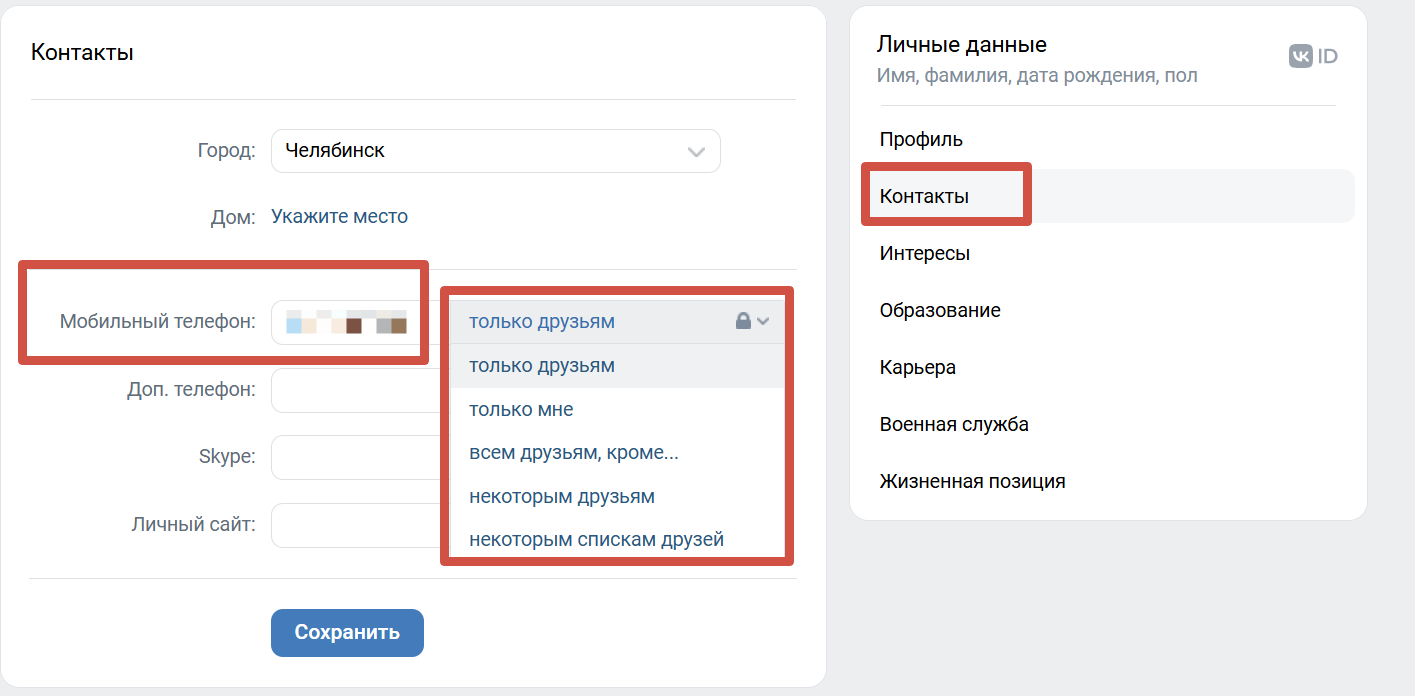Navigate to the Карьера section

tap(918, 367)
